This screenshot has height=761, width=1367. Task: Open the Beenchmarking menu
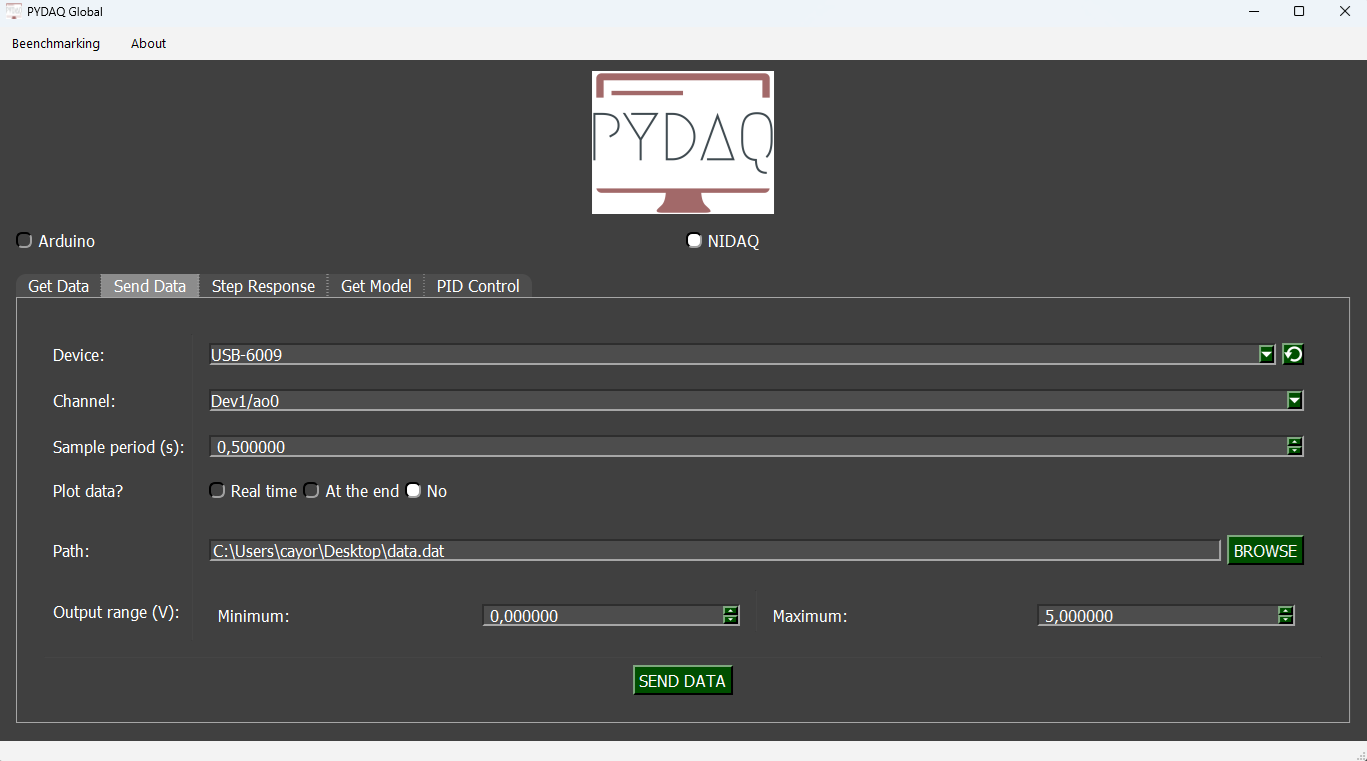(x=56, y=43)
